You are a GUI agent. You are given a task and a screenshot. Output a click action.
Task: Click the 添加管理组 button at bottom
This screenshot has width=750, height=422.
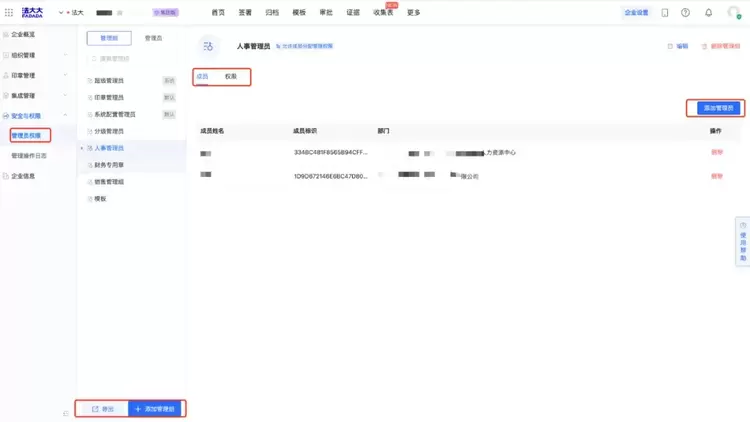154,409
